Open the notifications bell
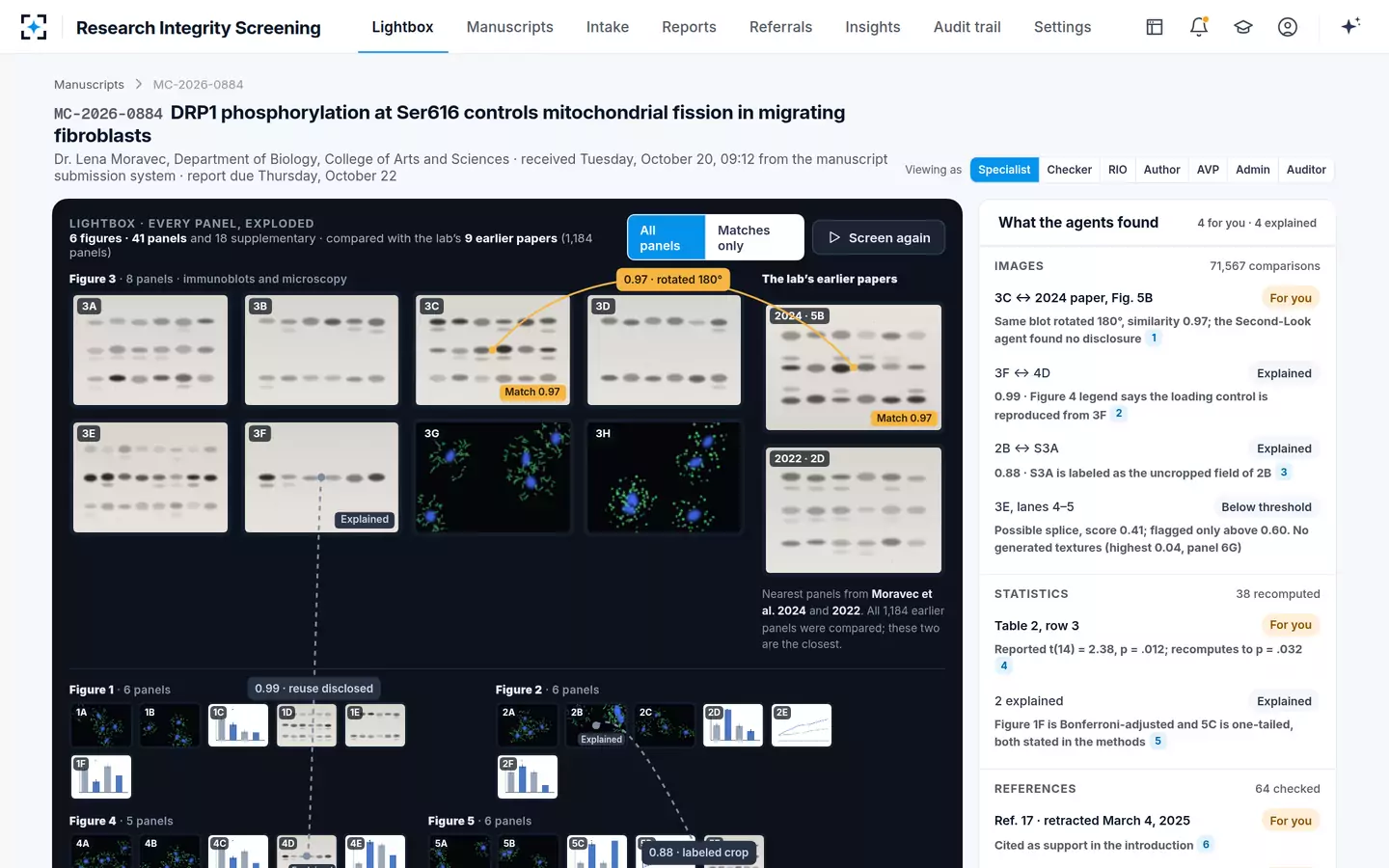Image resolution: width=1389 pixels, height=868 pixels. coord(1199,27)
